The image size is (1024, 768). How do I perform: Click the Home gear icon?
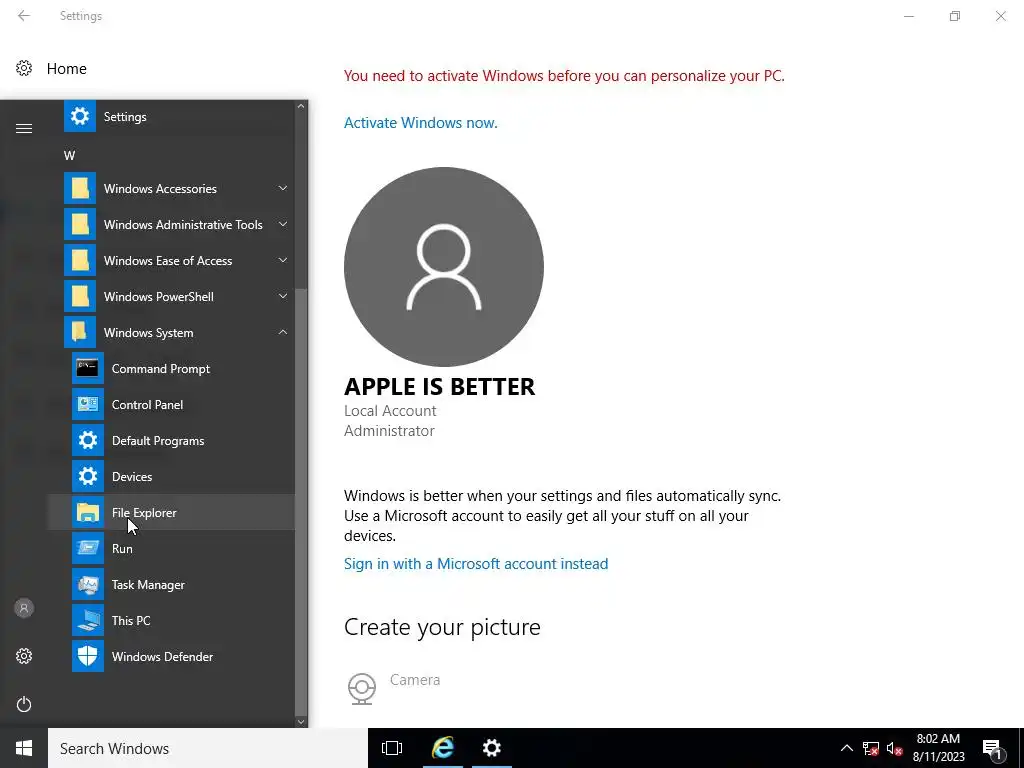click(24, 69)
